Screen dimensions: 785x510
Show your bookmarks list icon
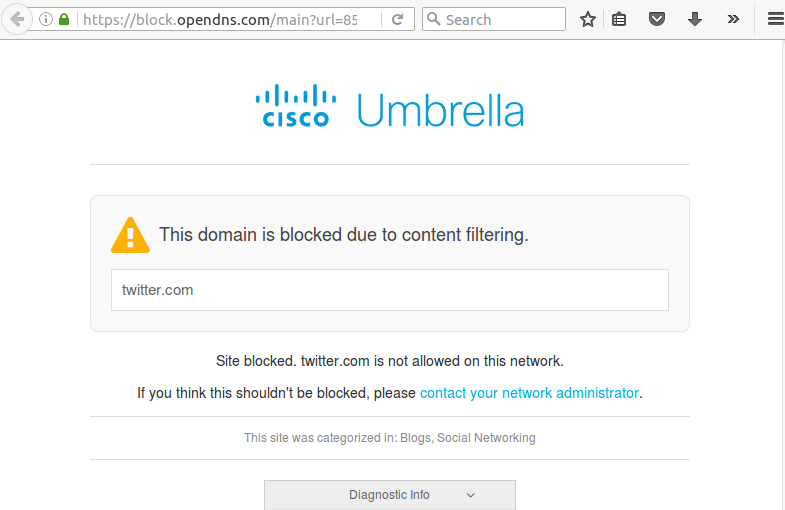pyautogui.click(x=620, y=19)
